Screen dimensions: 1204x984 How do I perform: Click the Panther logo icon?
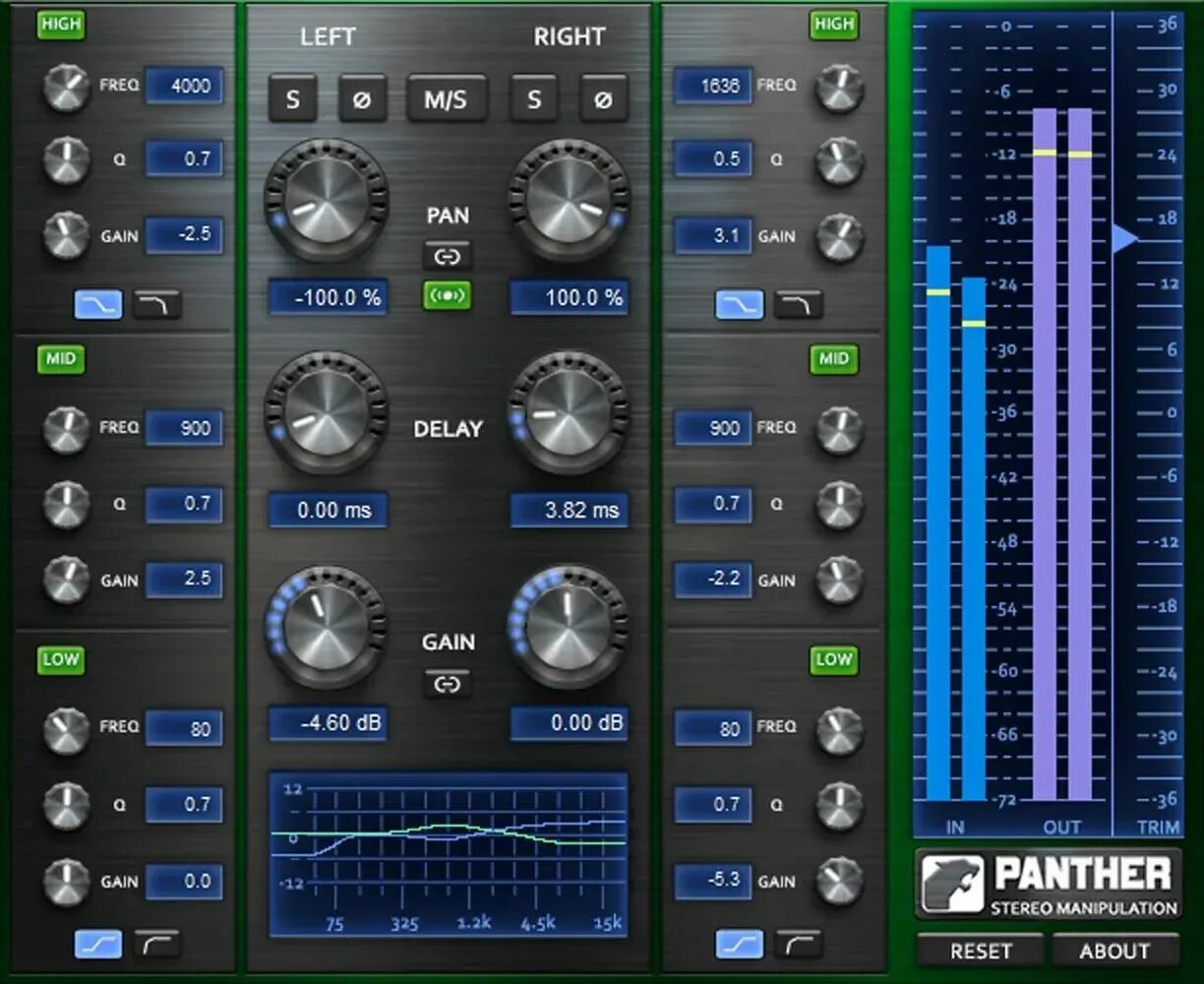point(952,883)
